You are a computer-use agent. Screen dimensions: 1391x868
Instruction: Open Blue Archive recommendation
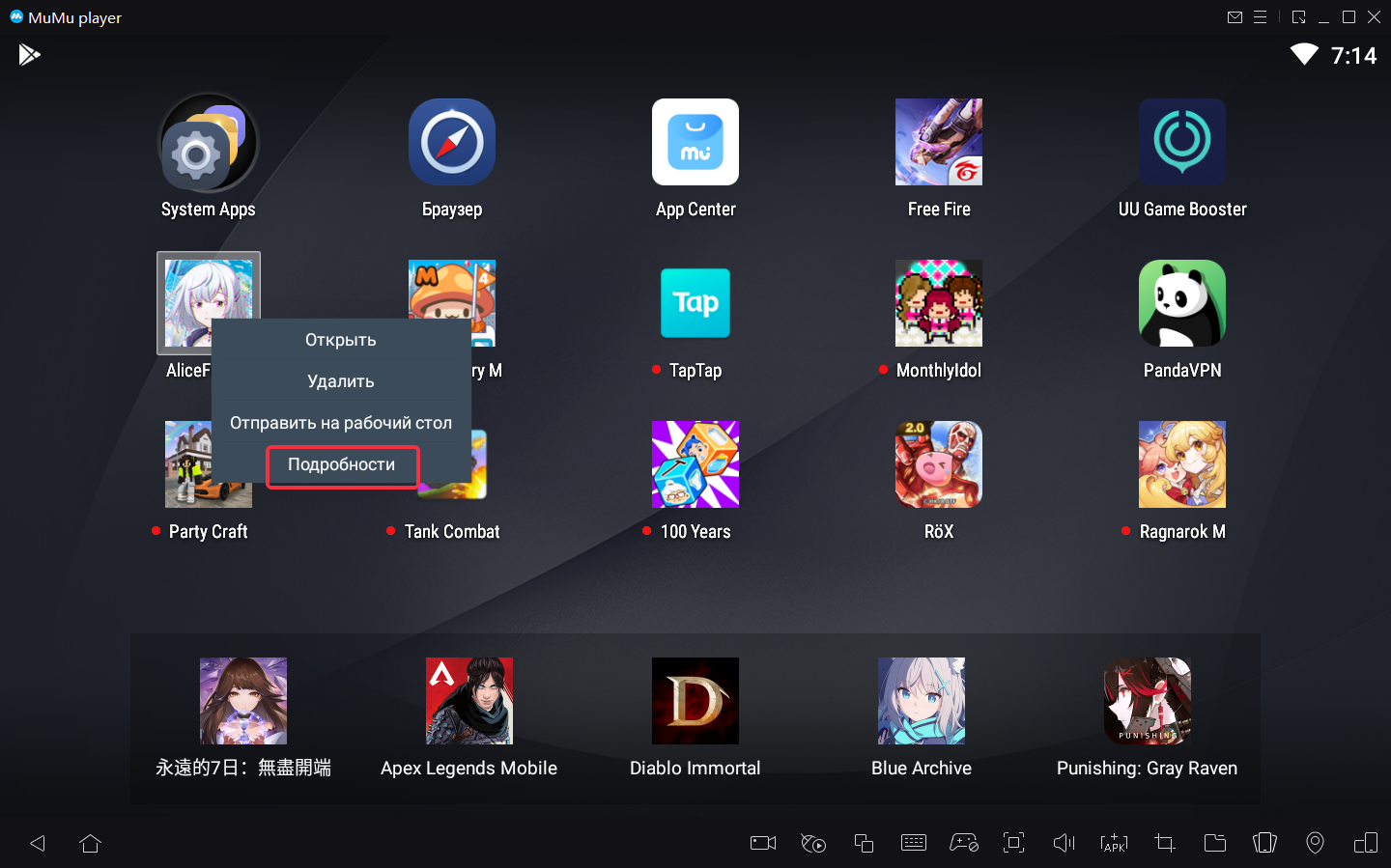[922, 701]
